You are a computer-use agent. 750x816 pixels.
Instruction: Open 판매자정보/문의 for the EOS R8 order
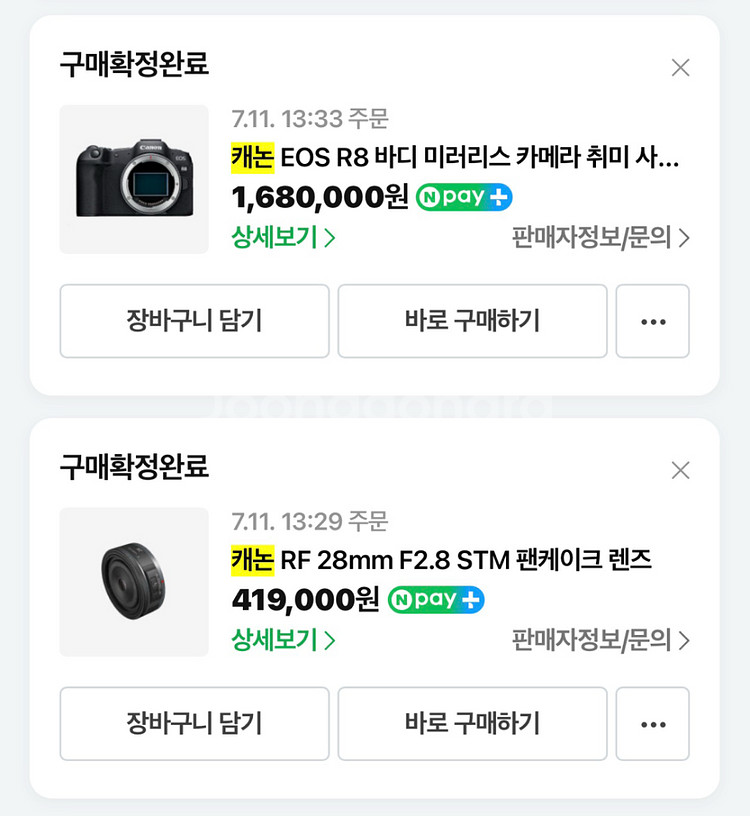(600, 238)
